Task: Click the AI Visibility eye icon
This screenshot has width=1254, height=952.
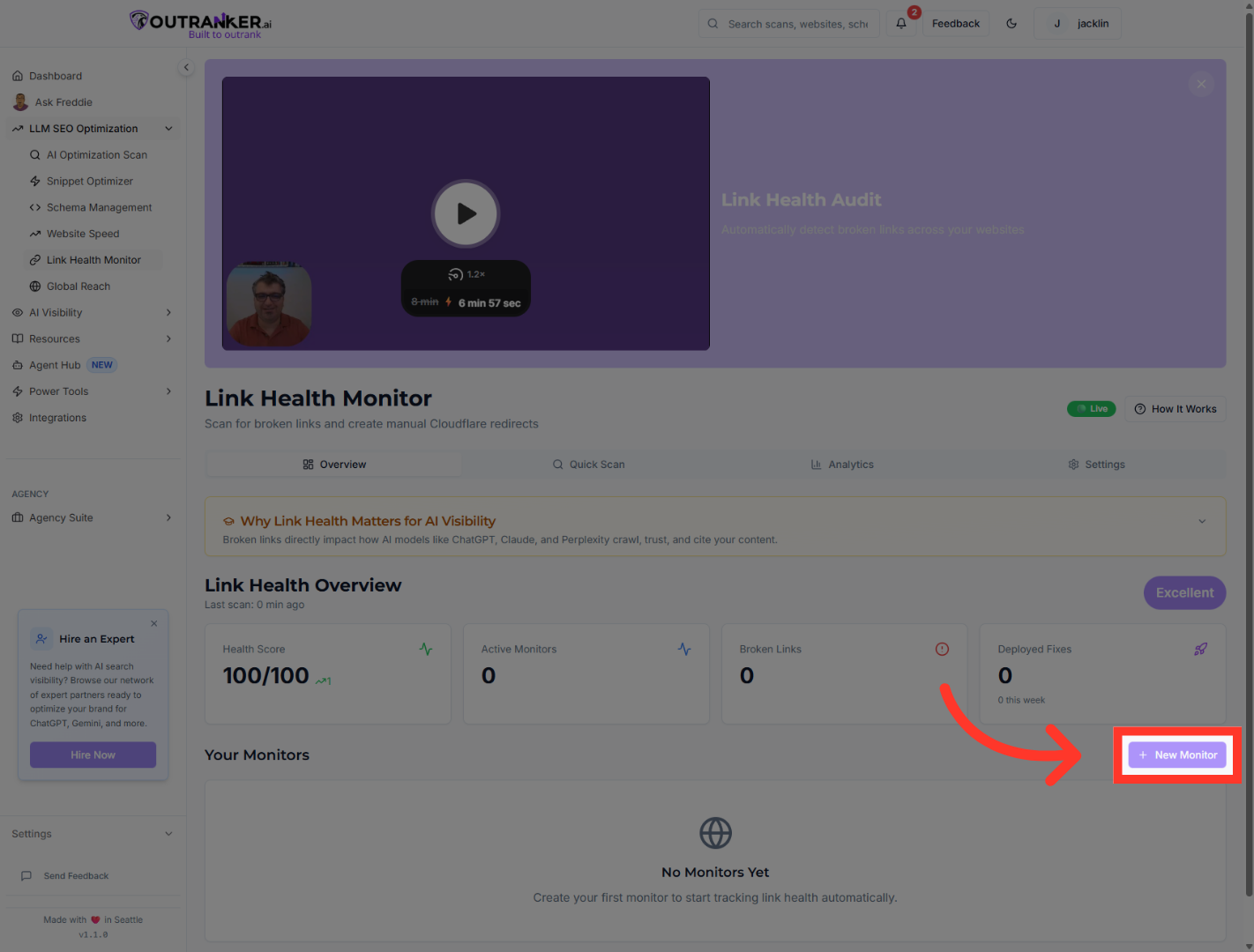Action: coord(18,313)
